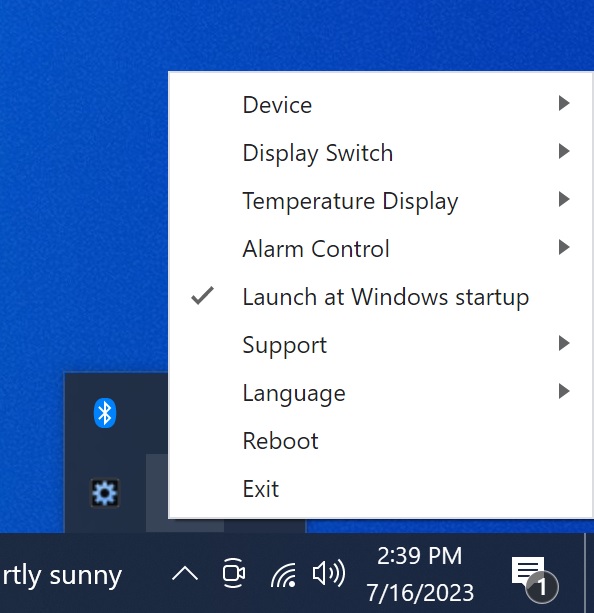The width and height of the screenshot is (594, 613).
Task: Open the clock showing 2:39 PM
Action: pyautogui.click(x=420, y=574)
